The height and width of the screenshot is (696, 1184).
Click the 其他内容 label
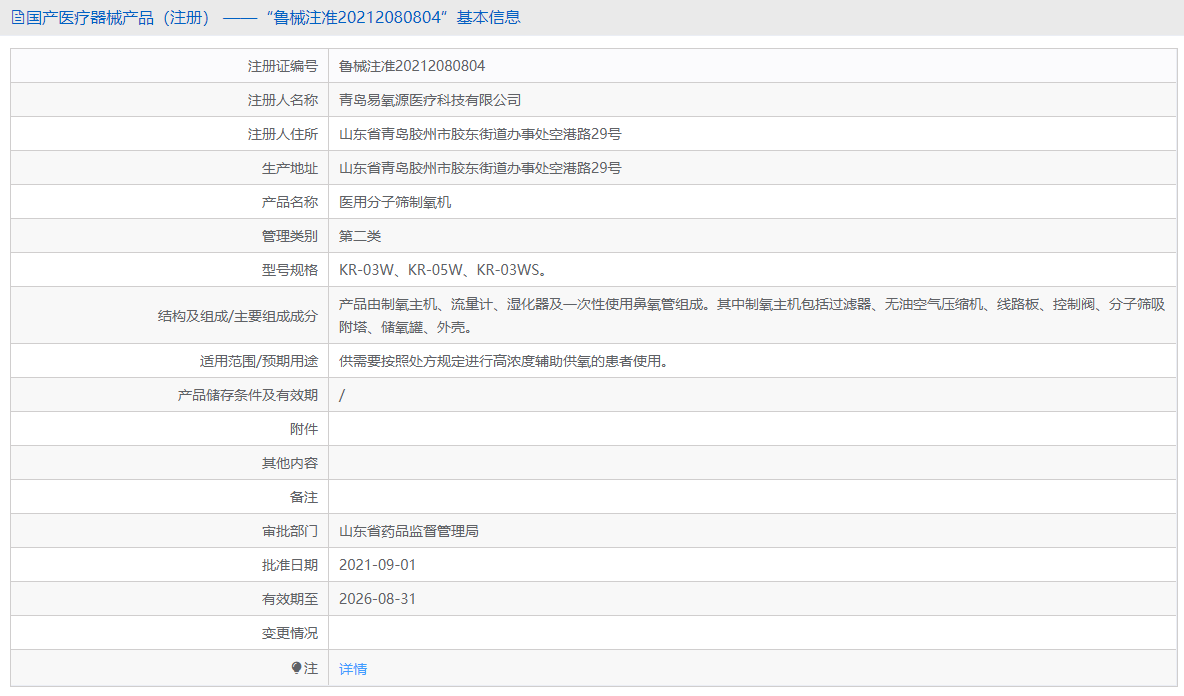(x=290, y=463)
